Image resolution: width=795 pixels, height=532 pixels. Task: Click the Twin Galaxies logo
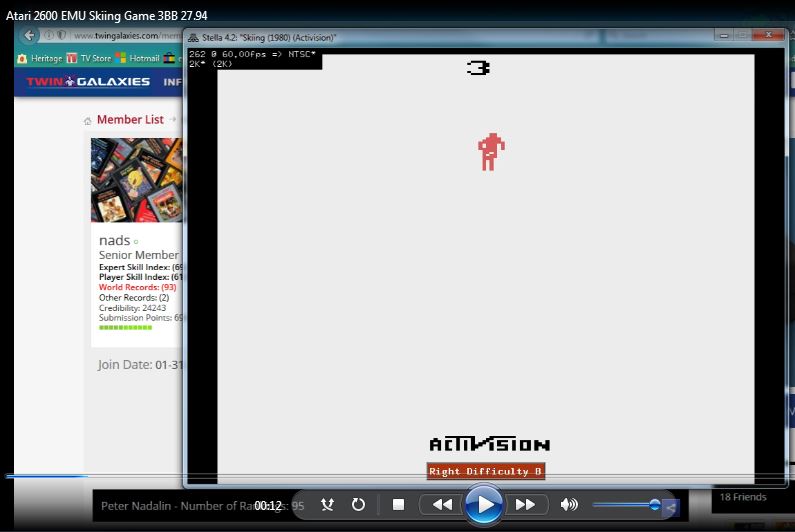(88, 81)
